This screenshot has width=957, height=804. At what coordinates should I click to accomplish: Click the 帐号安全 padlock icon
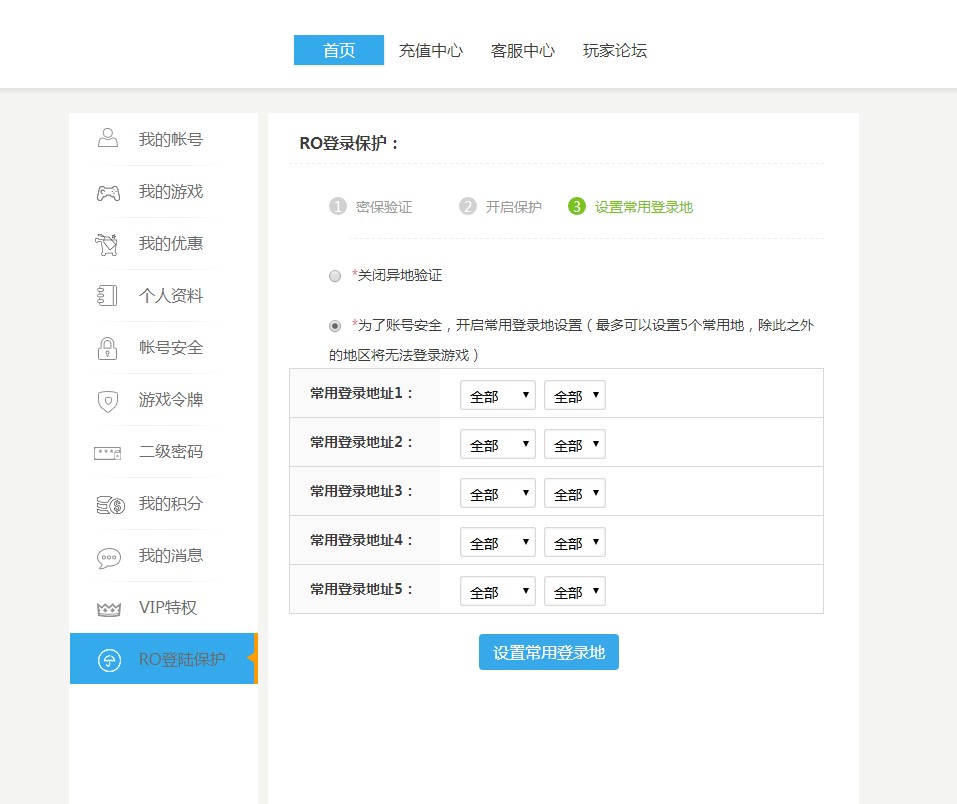point(107,348)
